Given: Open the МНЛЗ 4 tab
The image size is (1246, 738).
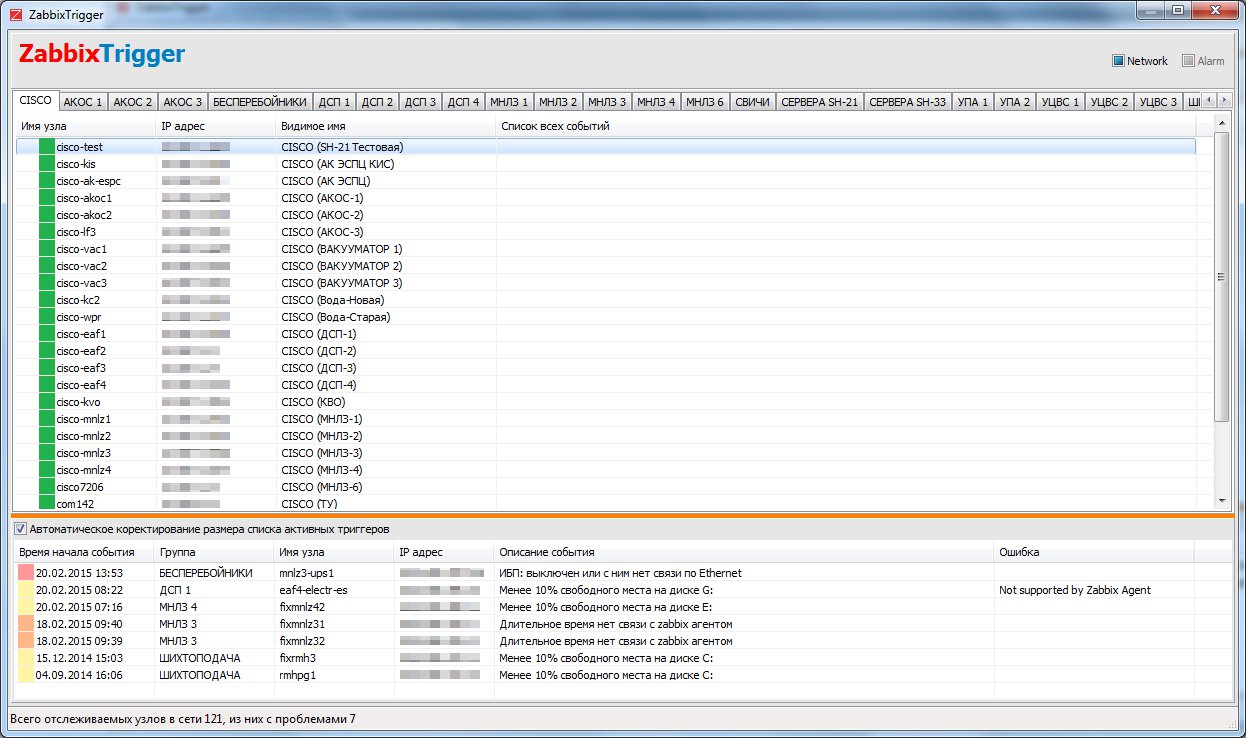Looking at the screenshot, I should tap(656, 102).
